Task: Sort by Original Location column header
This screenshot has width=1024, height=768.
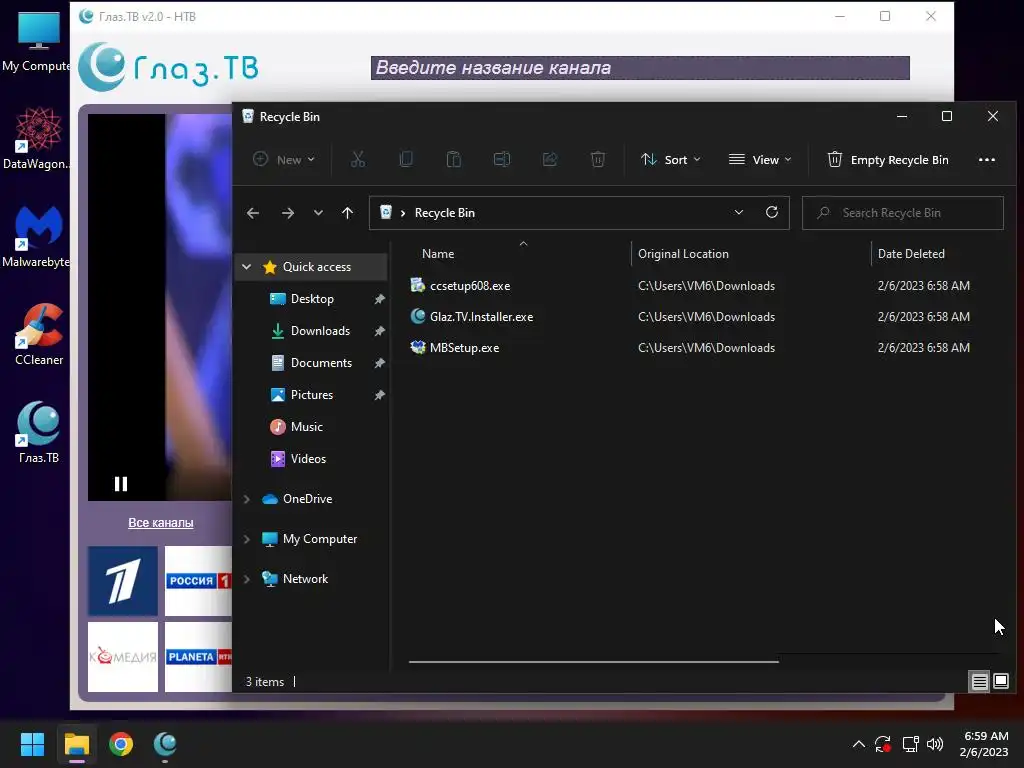Action: [683, 253]
